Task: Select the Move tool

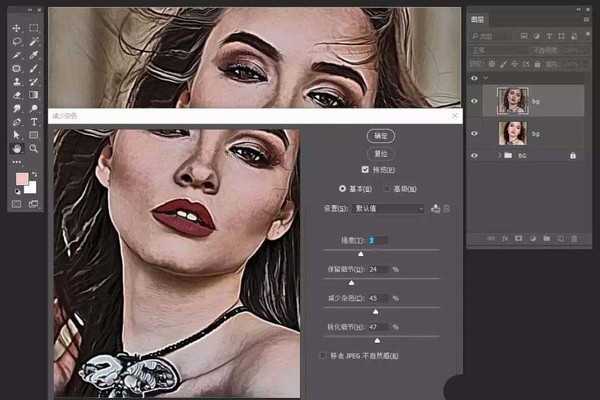Action: click(x=16, y=28)
